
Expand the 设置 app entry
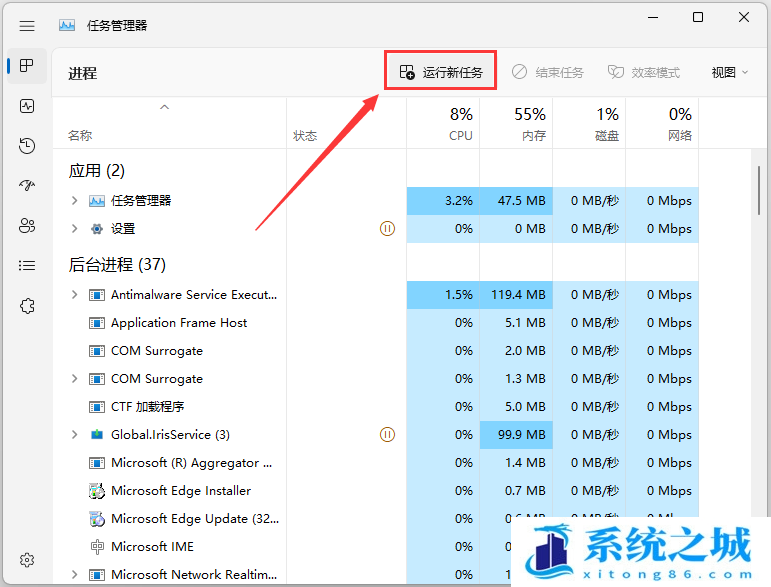74,229
